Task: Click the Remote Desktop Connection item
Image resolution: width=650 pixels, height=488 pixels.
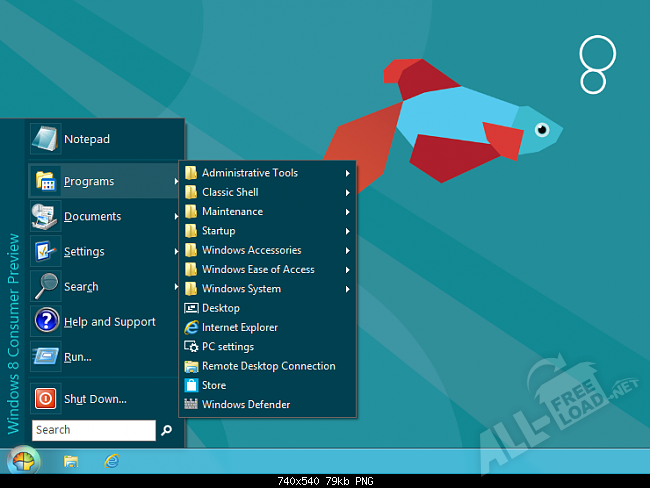Action: [268, 366]
